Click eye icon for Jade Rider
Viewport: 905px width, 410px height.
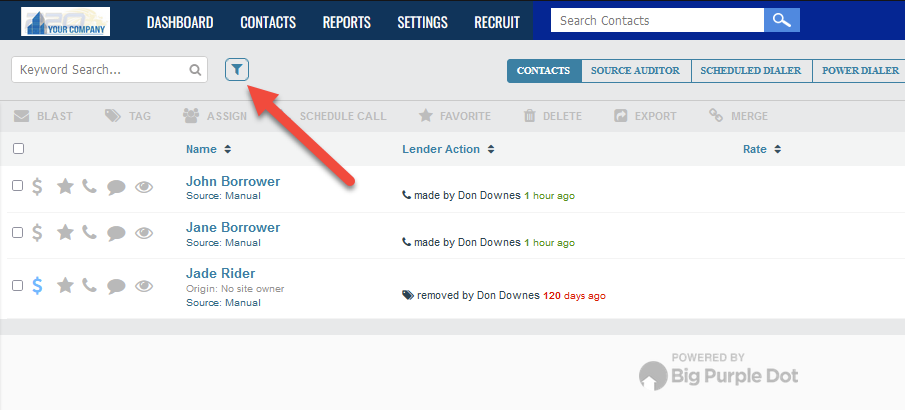[144, 286]
